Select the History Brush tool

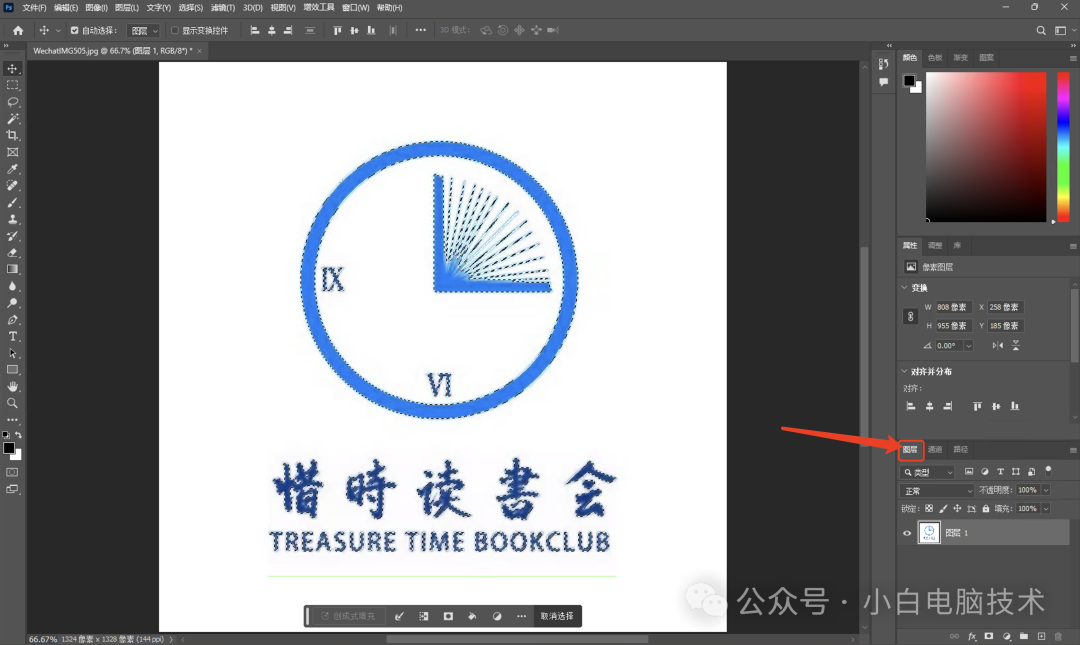pyautogui.click(x=12, y=236)
